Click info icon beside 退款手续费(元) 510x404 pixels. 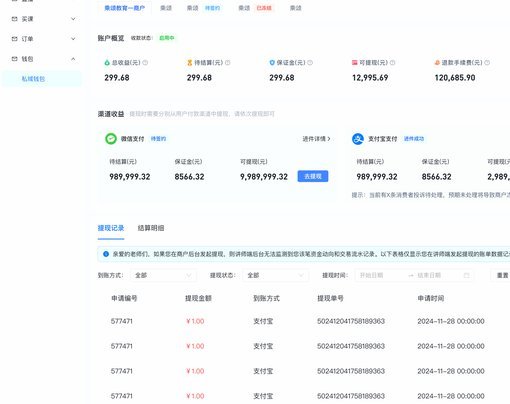coord(487,63)
